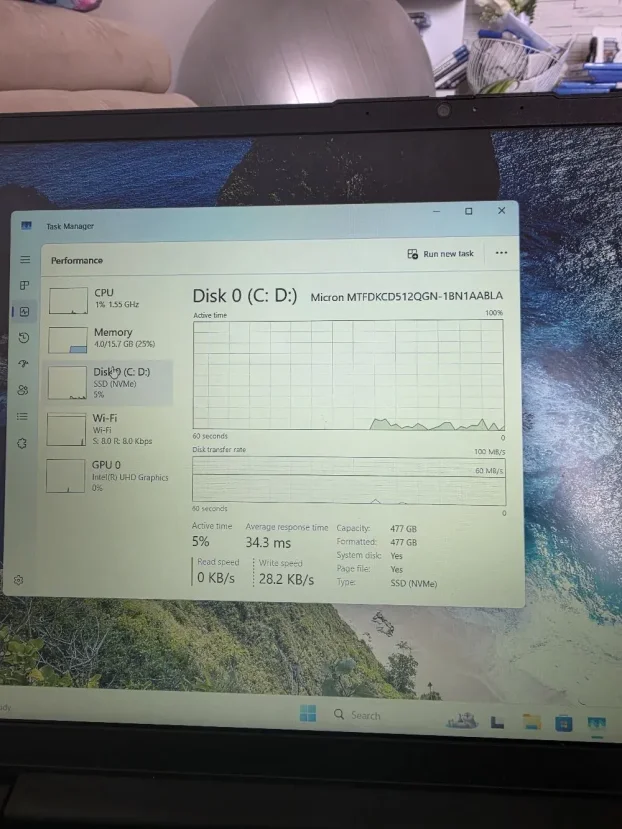The height and width of the screenshot is (829, 622).
Task: Click the Type 'SSD (NVMe)' value
Action: coord(414,584)
